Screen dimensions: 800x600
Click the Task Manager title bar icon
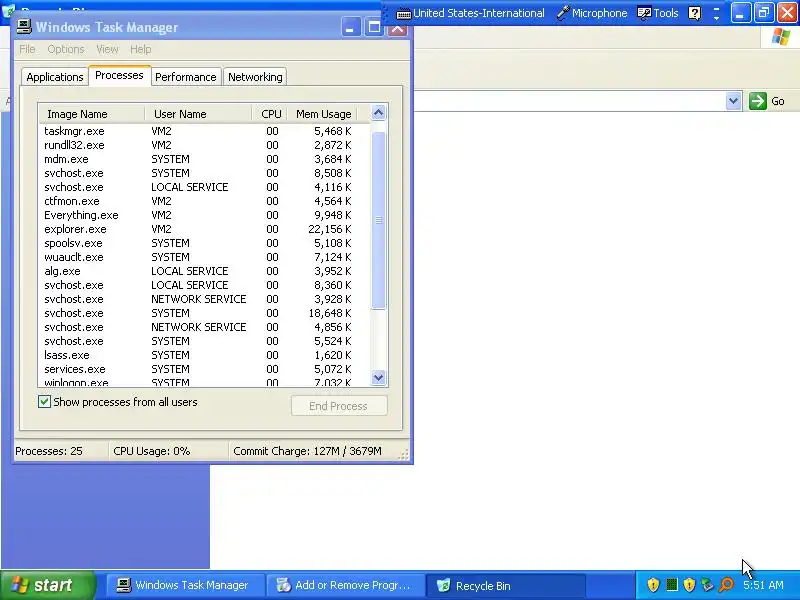pyautogui.click(x=23, y=27)
